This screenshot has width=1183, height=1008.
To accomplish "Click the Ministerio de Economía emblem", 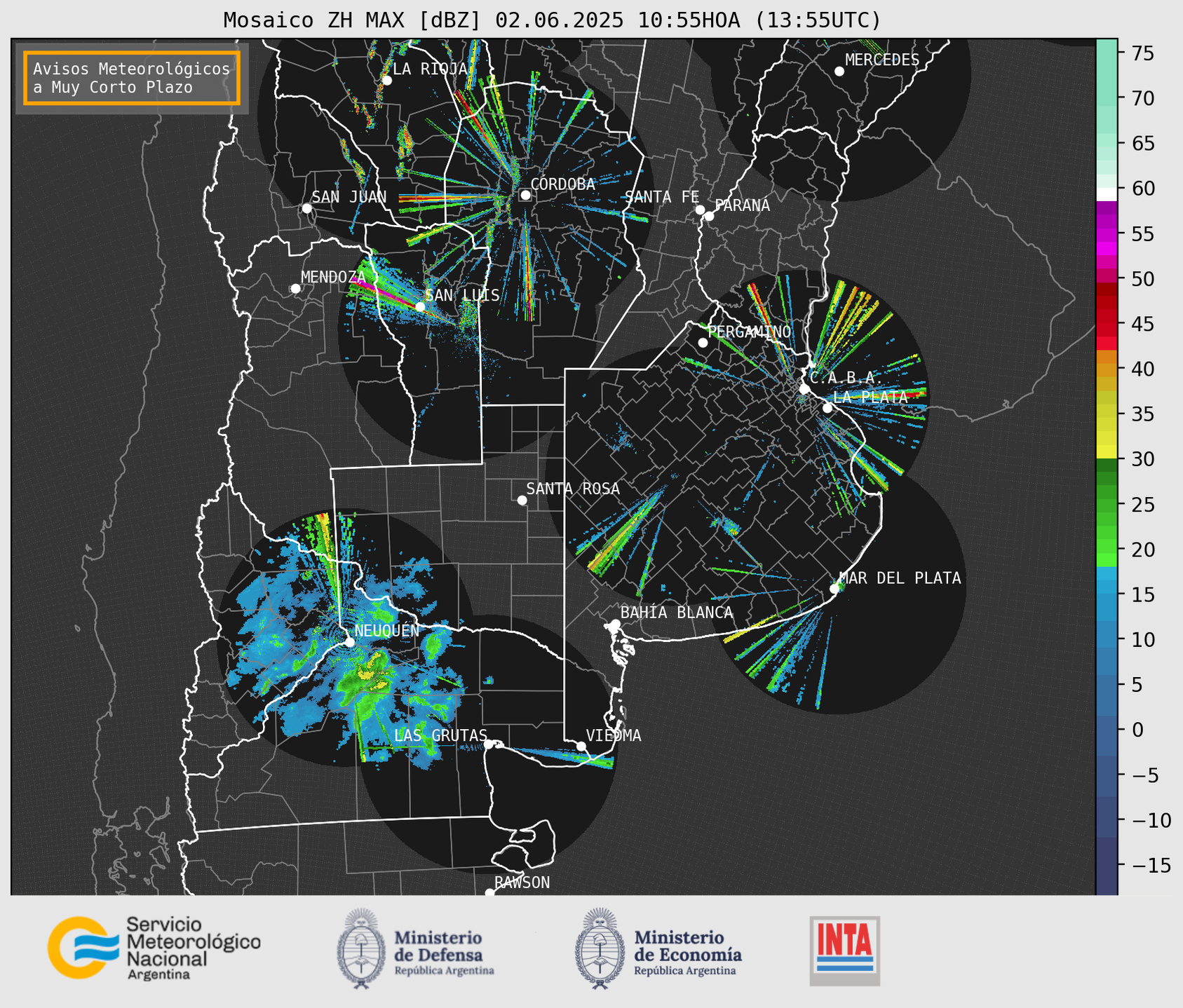I will [x=600, y=948].
